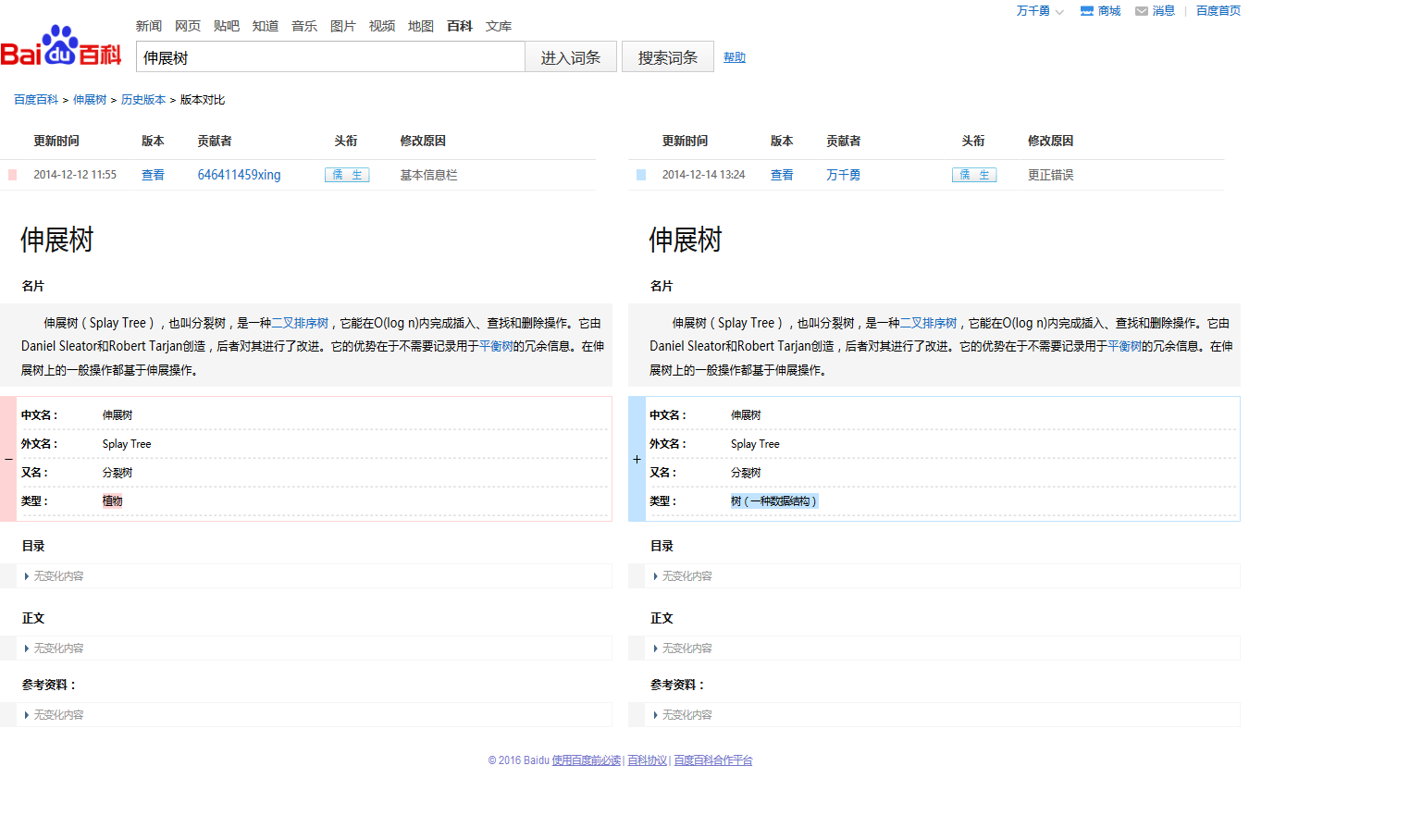Click Splay Tree value in left infobox

(x=127, y=444)
